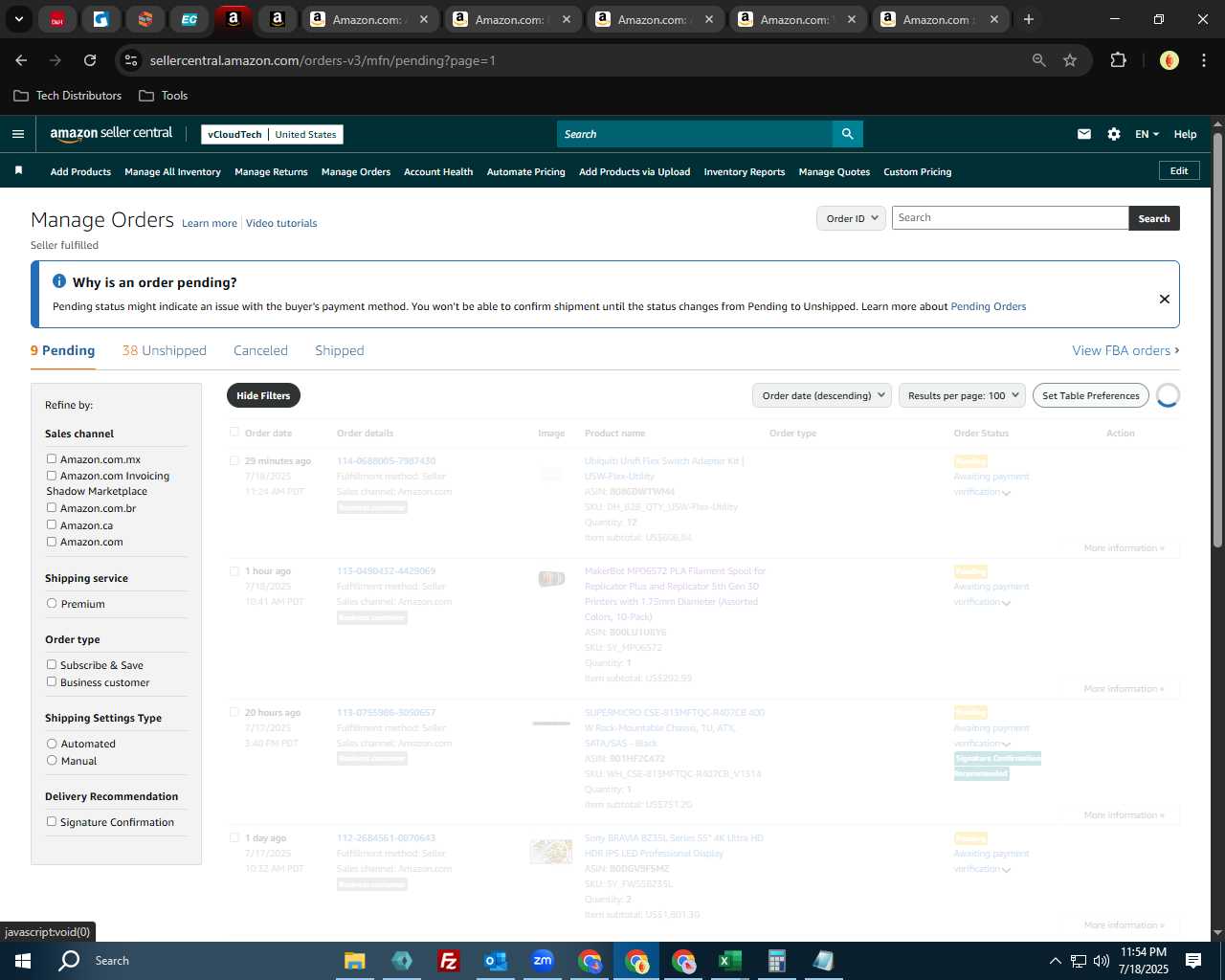
Task: Click the Hide Filters button
Action: (263, 395)
